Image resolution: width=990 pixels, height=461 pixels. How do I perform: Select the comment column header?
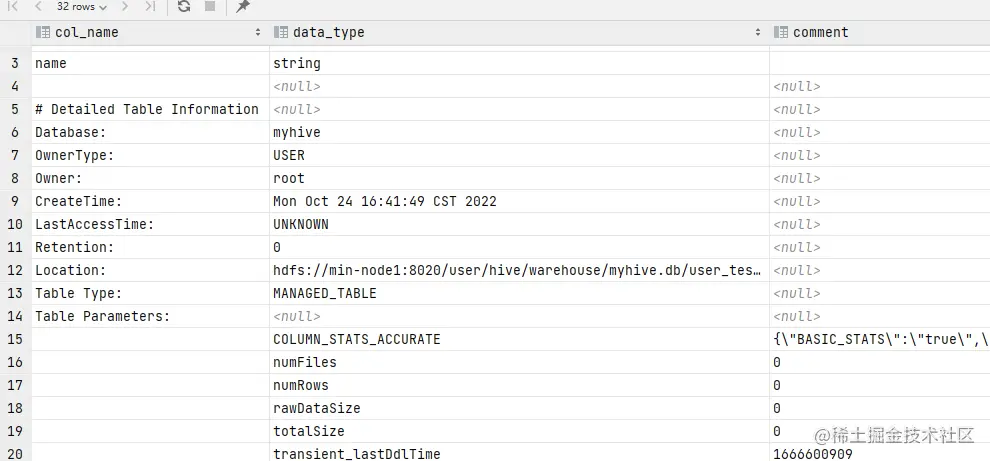coord(820,32)
